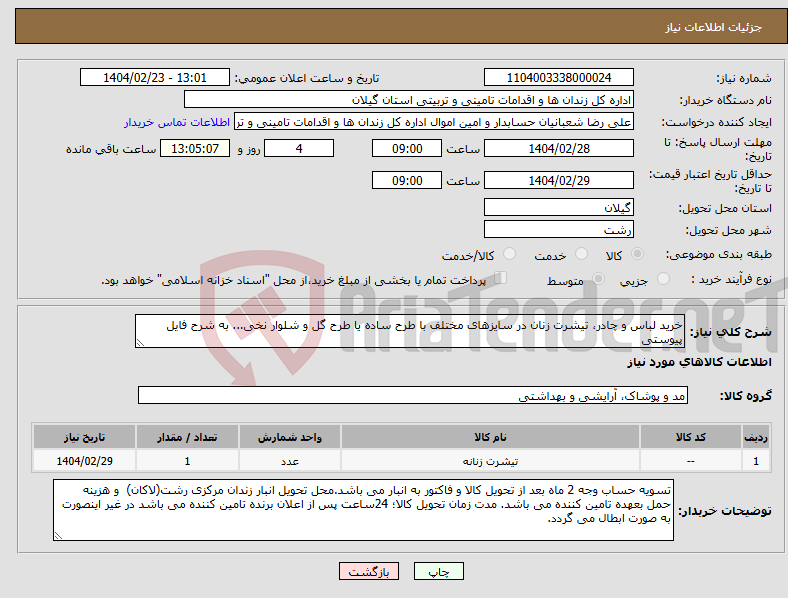Click the delivery province field گیلان
This screenshot has height=598, width=788.
tap(559, 207)
